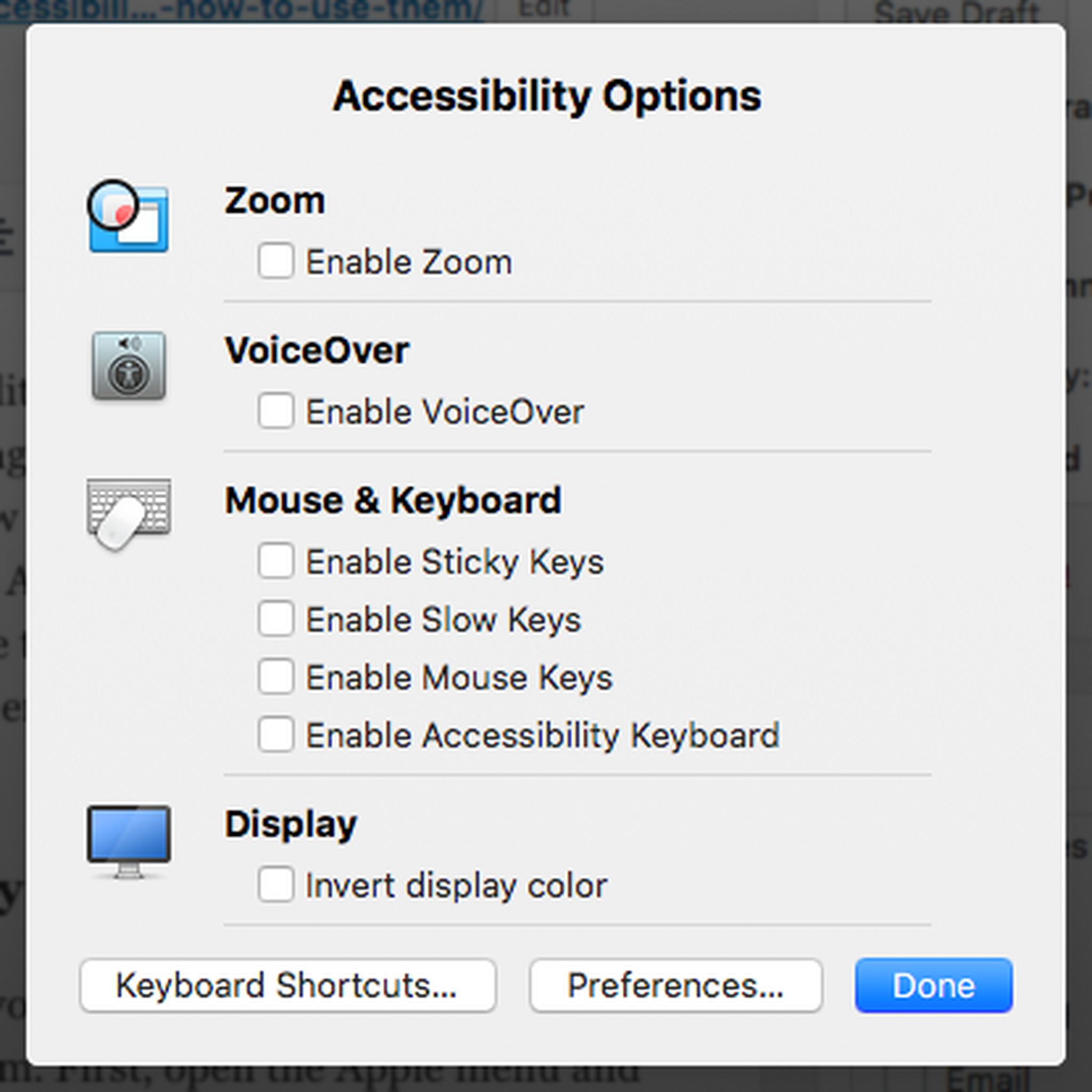1092x1092 pixels.
Task: Click the Edit button in background
Action: (x=543, y=7)
